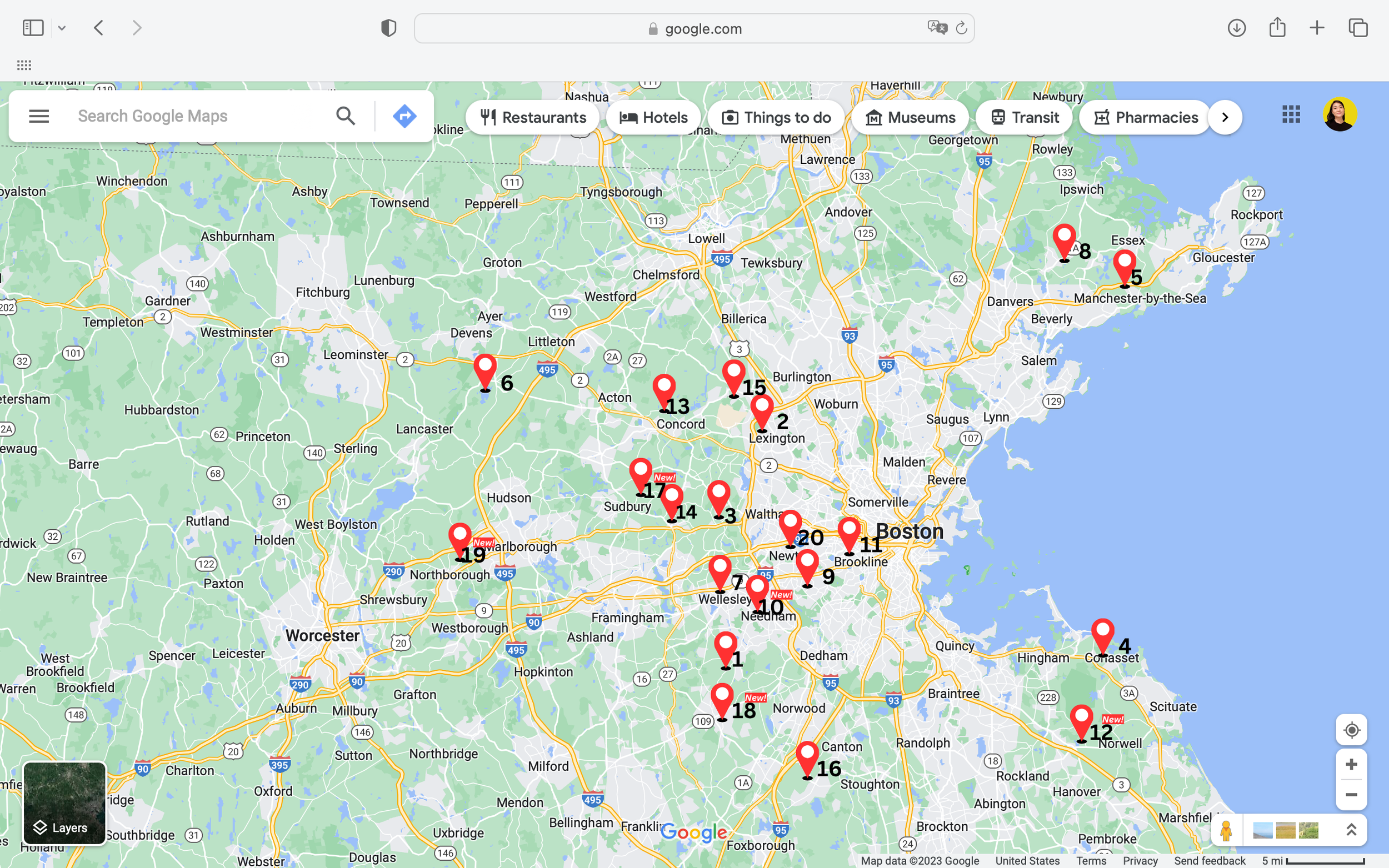Image resolution: width=1389 pixels, height=868 pixels.
Task: Click red map pin number 20
Action: (x=790, y=529)
